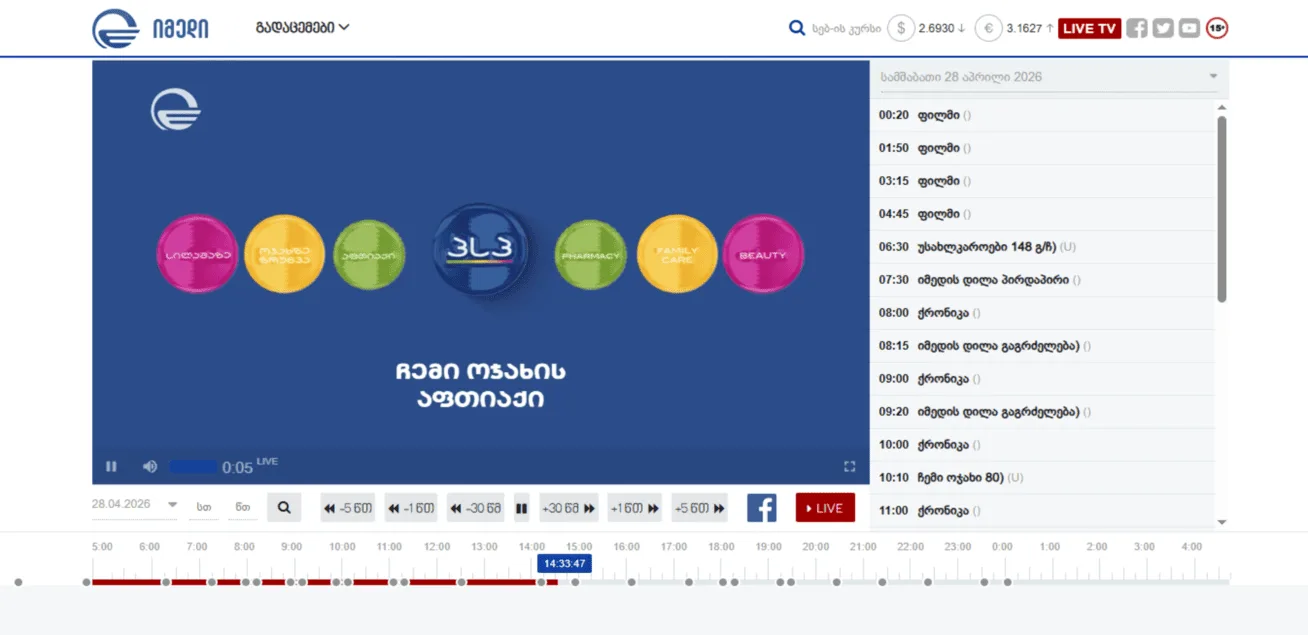This screenshot has width=1308, height=635.
Task: Expand the გადაცემები menu dropdown
Action: click(302, 28)
